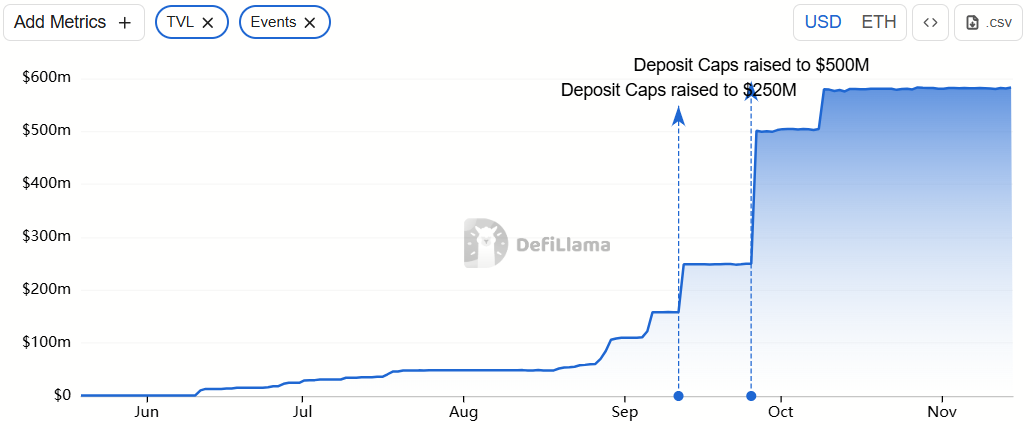Select the Events metric chip label
Viewport: 1033px width, 429px height.
coord(273,22)
